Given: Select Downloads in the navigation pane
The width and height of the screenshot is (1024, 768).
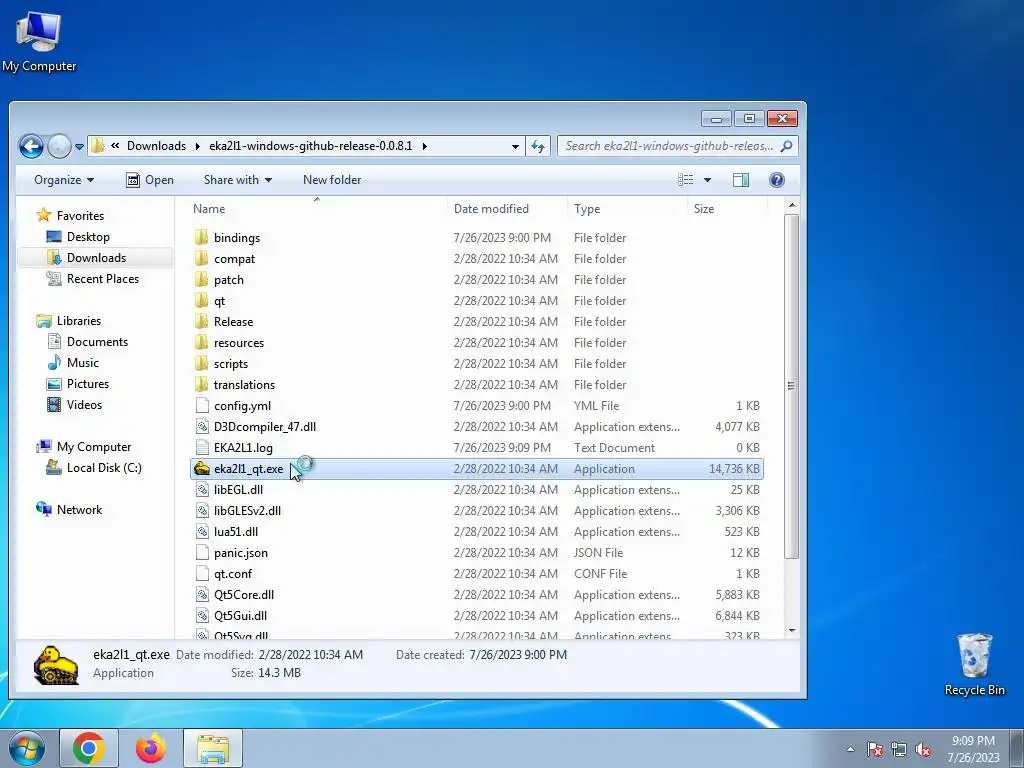Looking at the screenshot, I should click(x=96, y=257).
